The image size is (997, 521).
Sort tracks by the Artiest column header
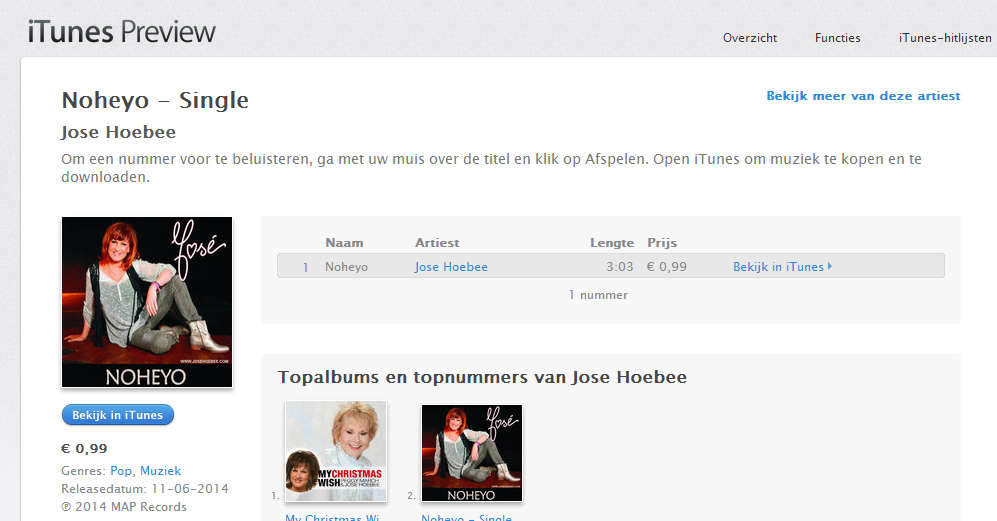437,242
